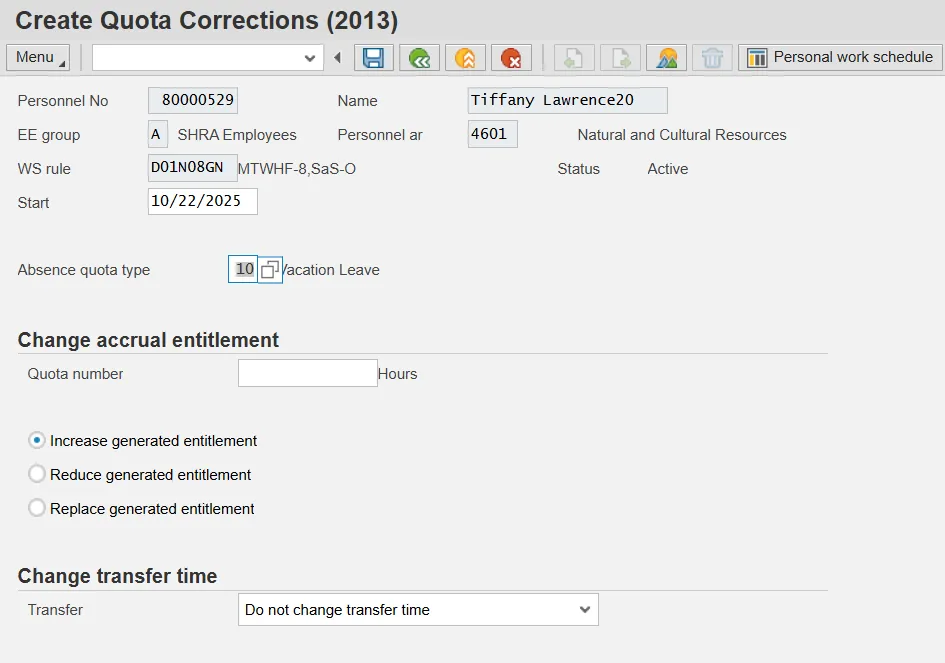Open the Menu button
The image size is (945, 663).
click(38, 57)
